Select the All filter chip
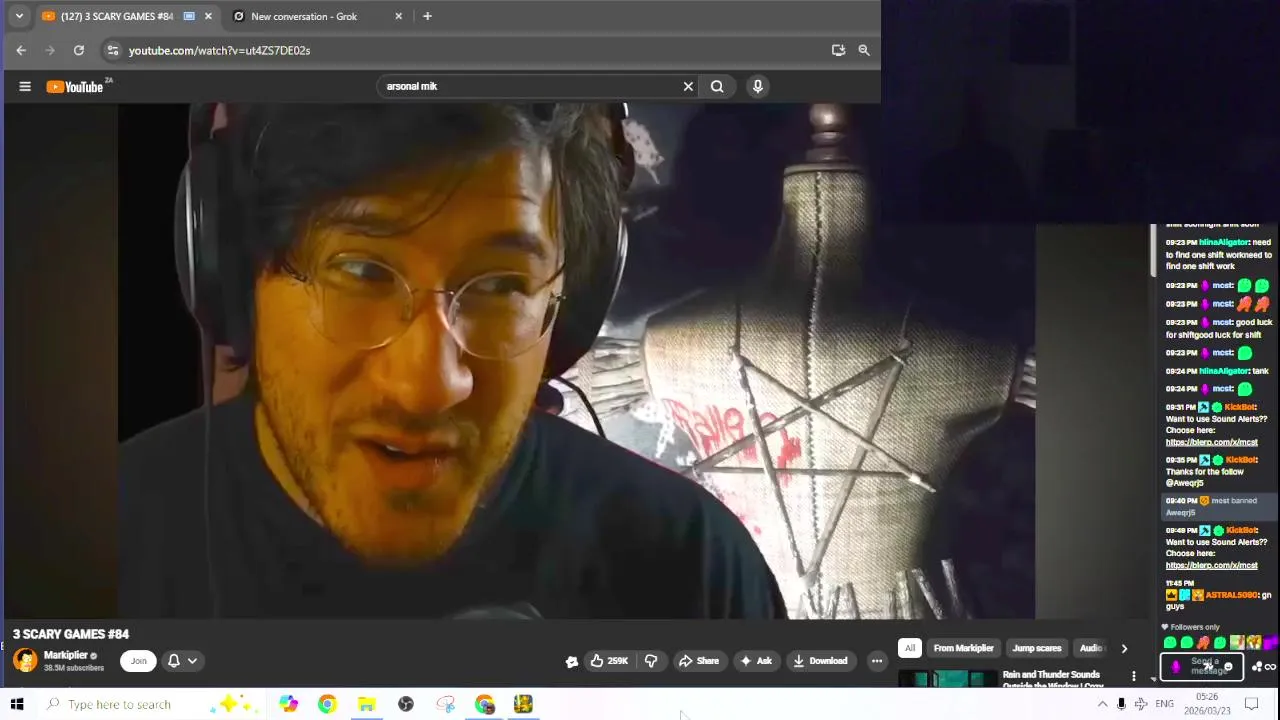This screenshot has width=1280, height=720. point(909,648)
